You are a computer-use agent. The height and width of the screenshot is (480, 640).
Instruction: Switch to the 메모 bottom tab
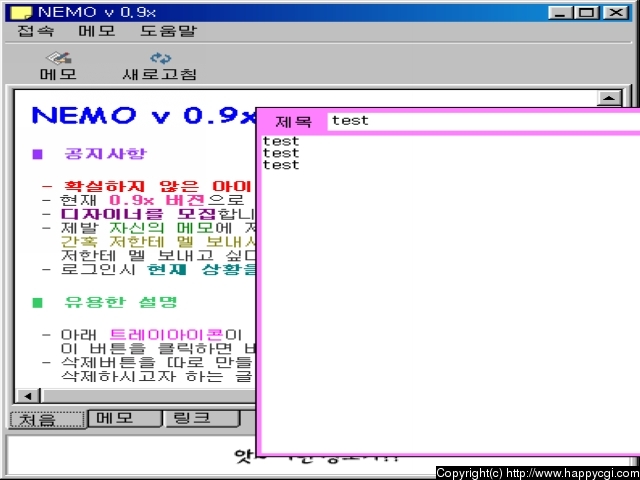pyautogui.click(x=124, y=418)
